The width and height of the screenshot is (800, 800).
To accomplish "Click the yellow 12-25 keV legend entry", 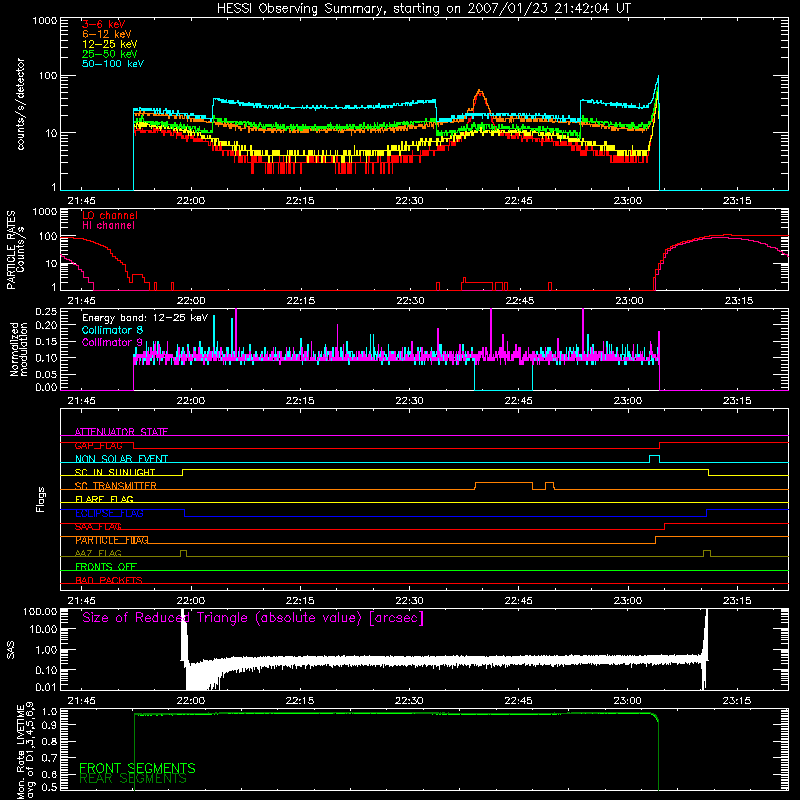I will click(x=110, y=44).
